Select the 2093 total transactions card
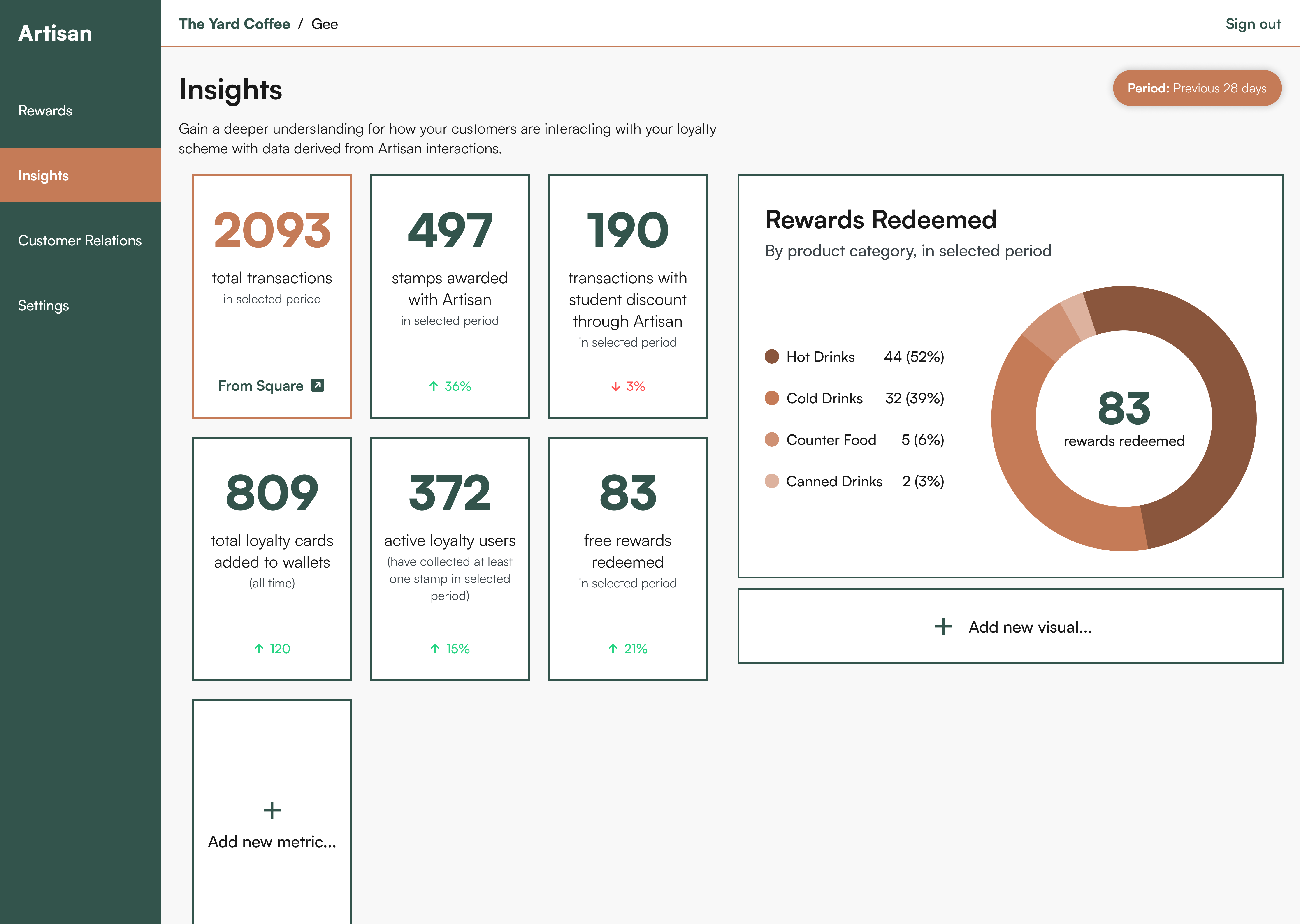 pos(272,296)
